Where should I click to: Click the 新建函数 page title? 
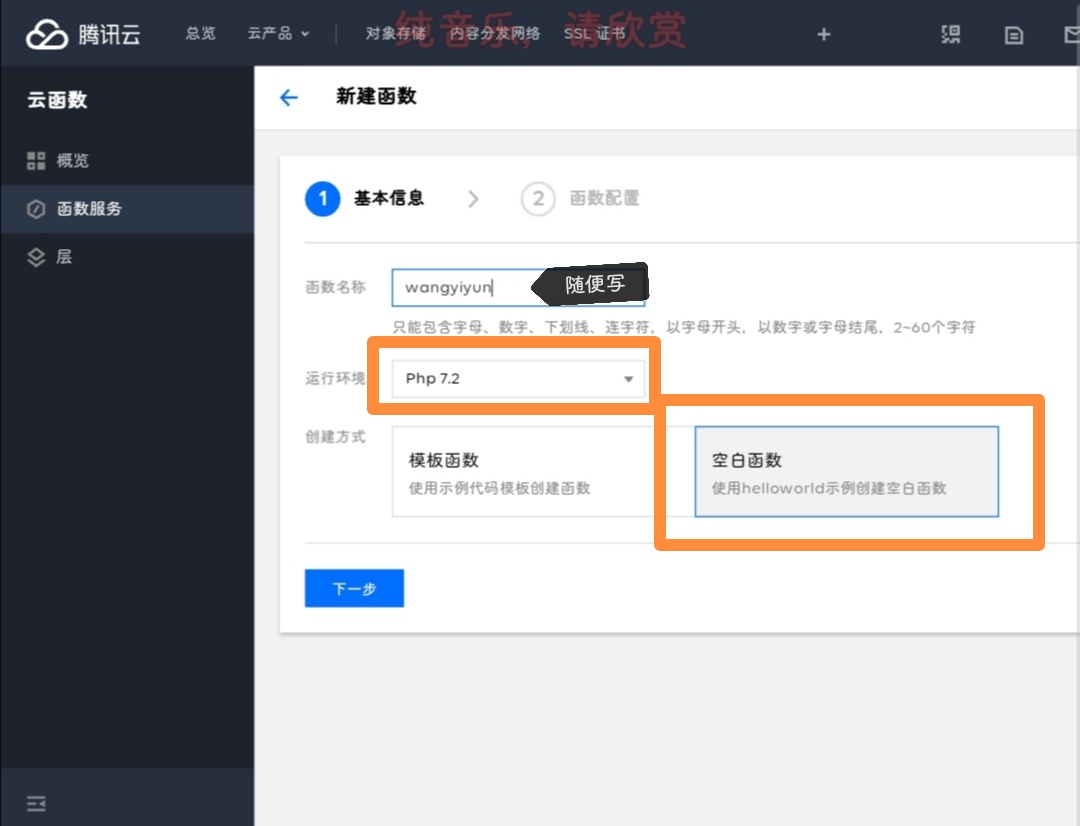pyautogui.click(x=376, y=96)
